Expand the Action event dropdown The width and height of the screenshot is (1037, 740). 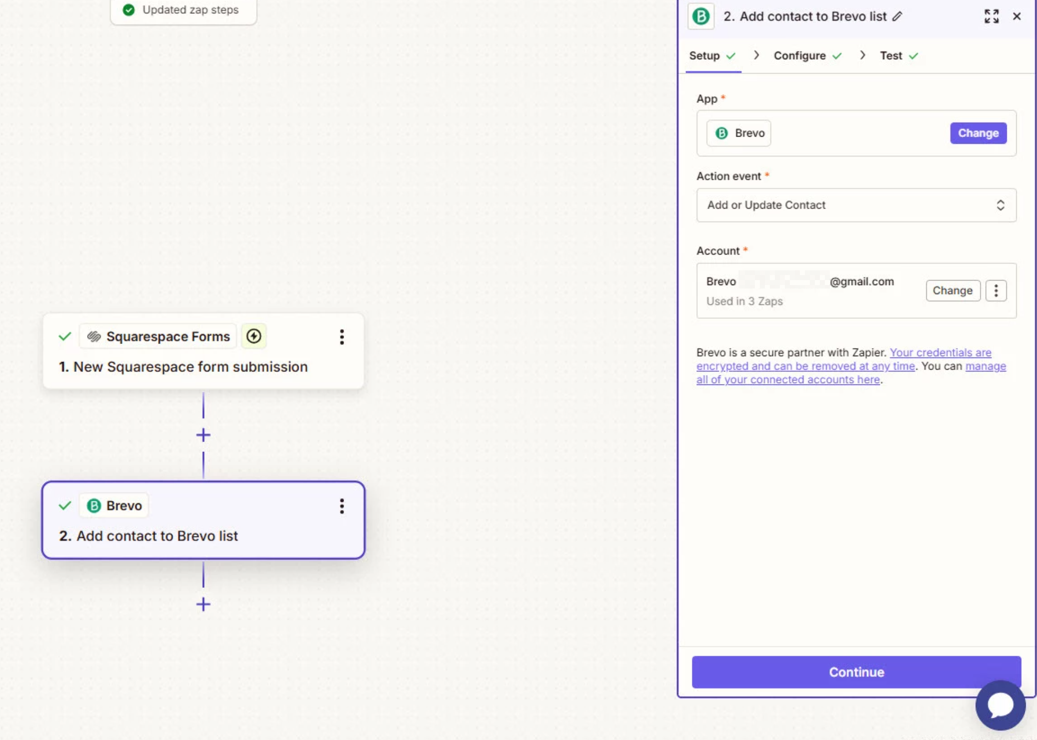[856, 205]
